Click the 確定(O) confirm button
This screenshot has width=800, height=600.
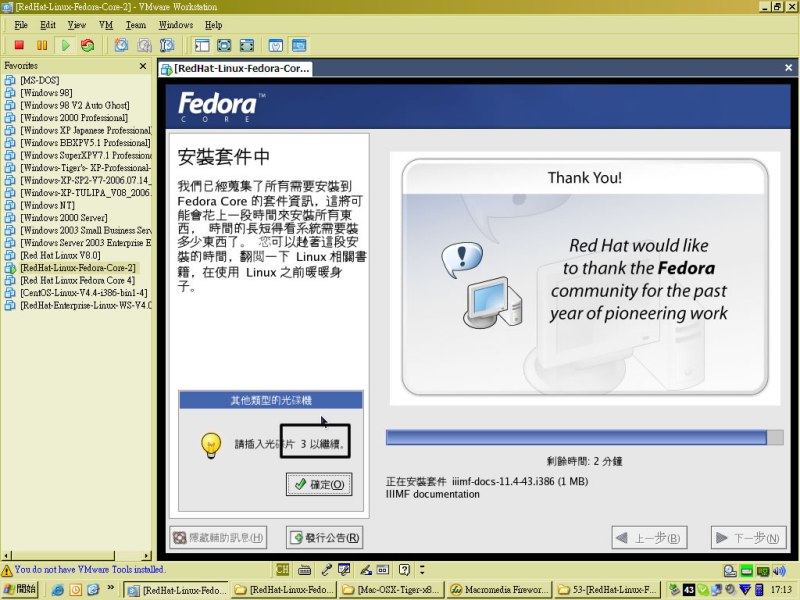[x=319, y=484]
